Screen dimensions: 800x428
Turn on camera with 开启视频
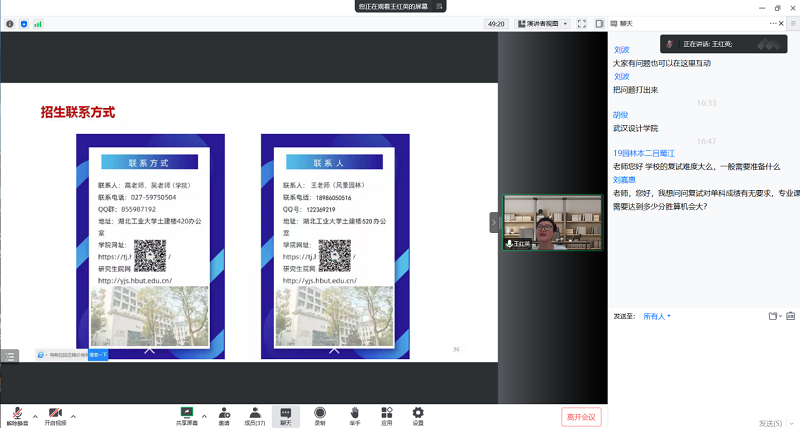[x=55, y=416]
